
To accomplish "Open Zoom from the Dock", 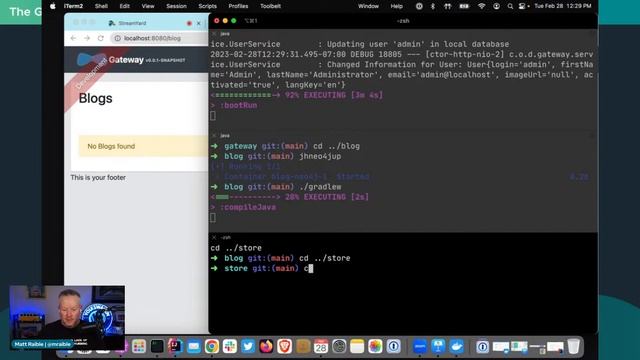I will [x=420, y=346].
